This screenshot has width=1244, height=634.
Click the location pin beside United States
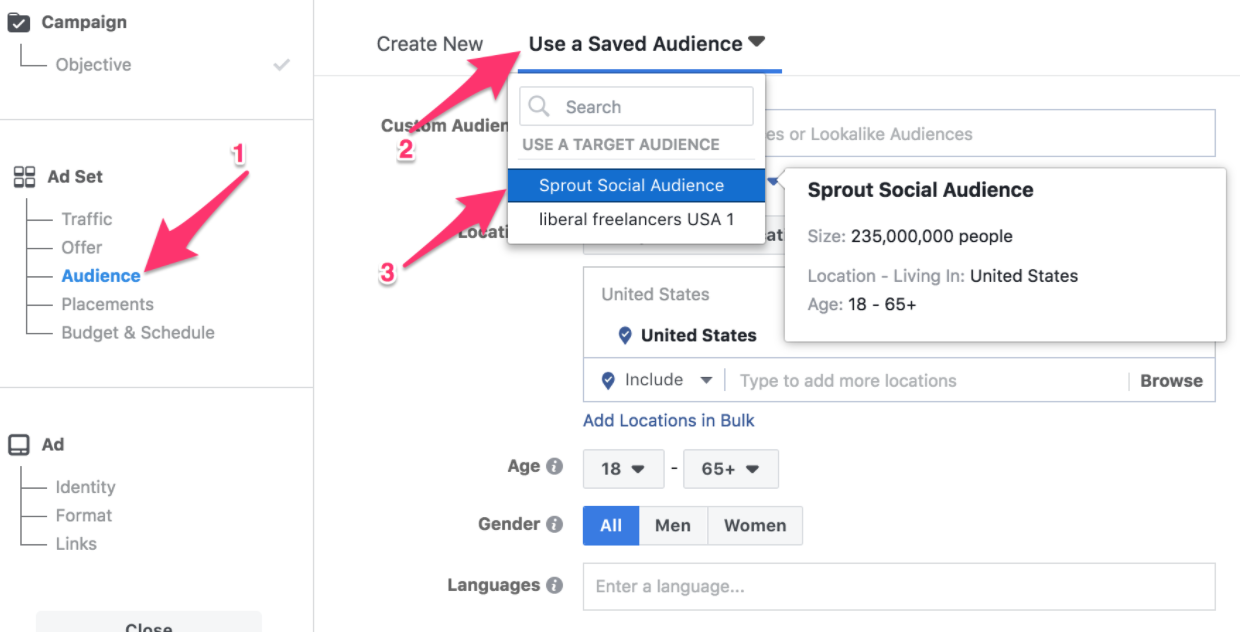625,335
